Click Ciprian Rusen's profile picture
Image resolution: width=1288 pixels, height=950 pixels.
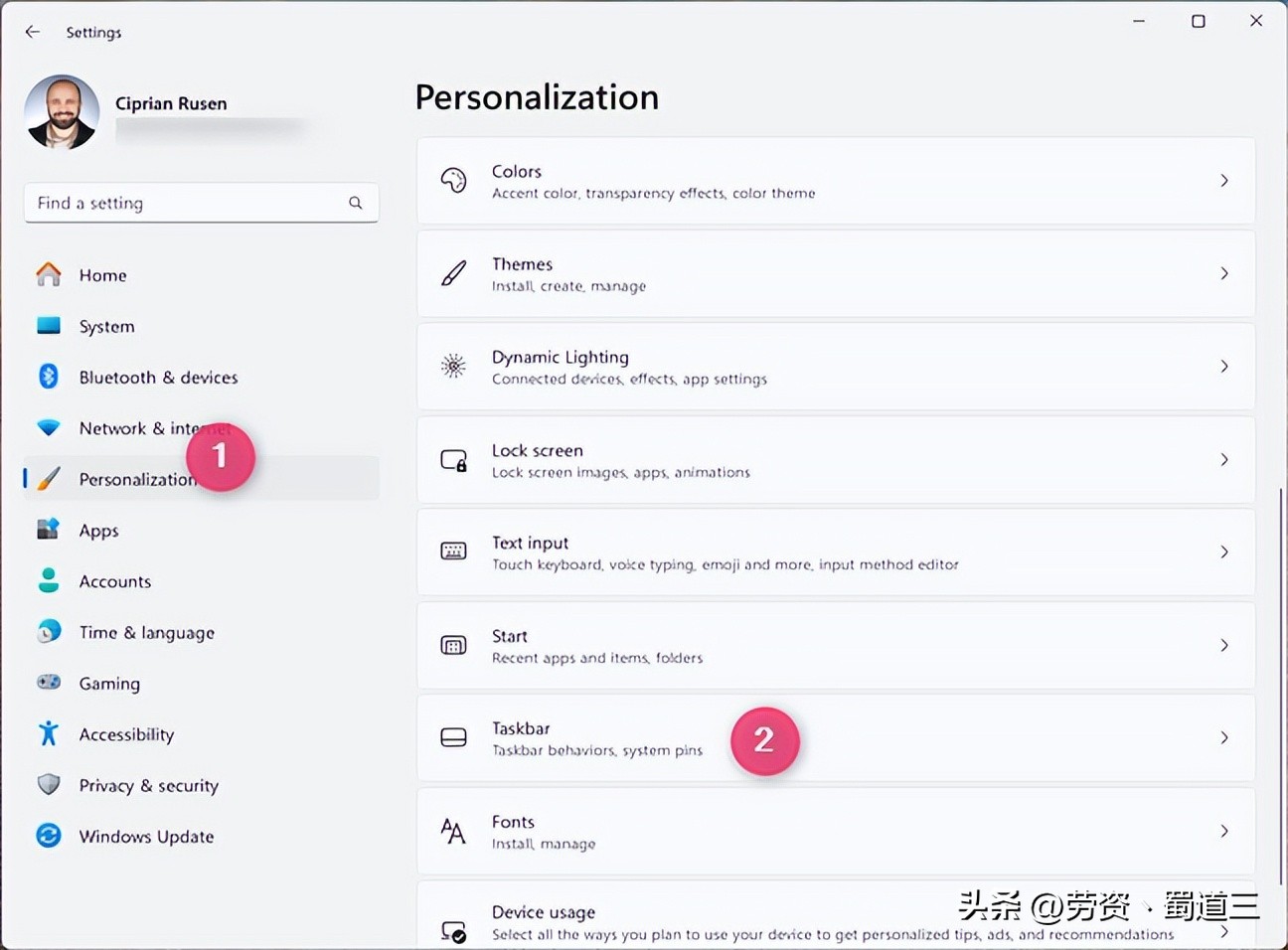62,111
